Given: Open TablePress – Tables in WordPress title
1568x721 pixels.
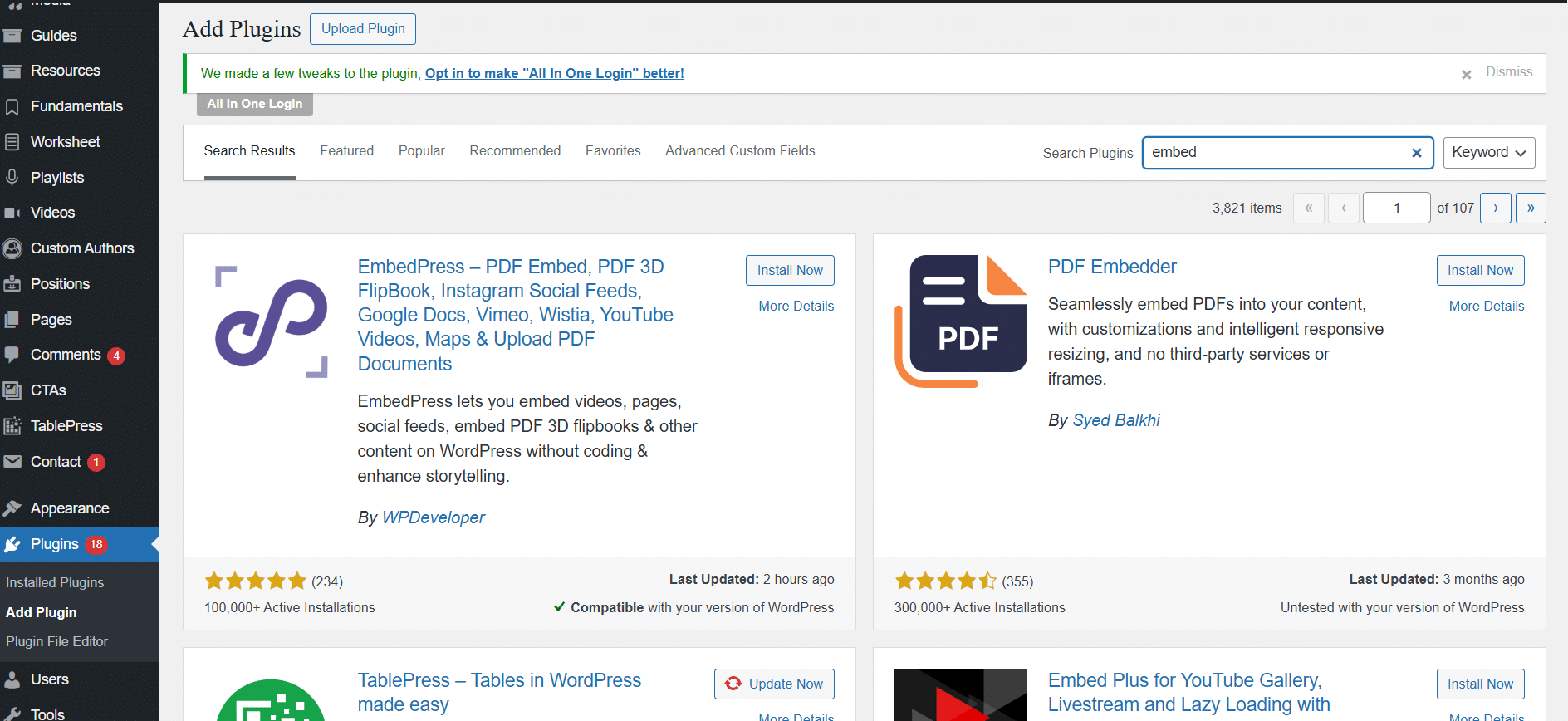Looking at the screenshot, I should 499,693.
